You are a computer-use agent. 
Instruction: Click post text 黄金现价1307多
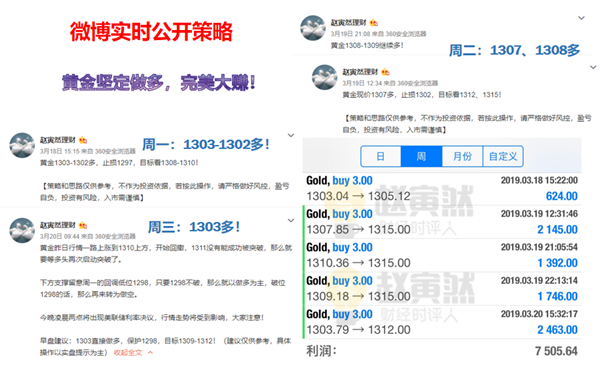coord(369,95)
